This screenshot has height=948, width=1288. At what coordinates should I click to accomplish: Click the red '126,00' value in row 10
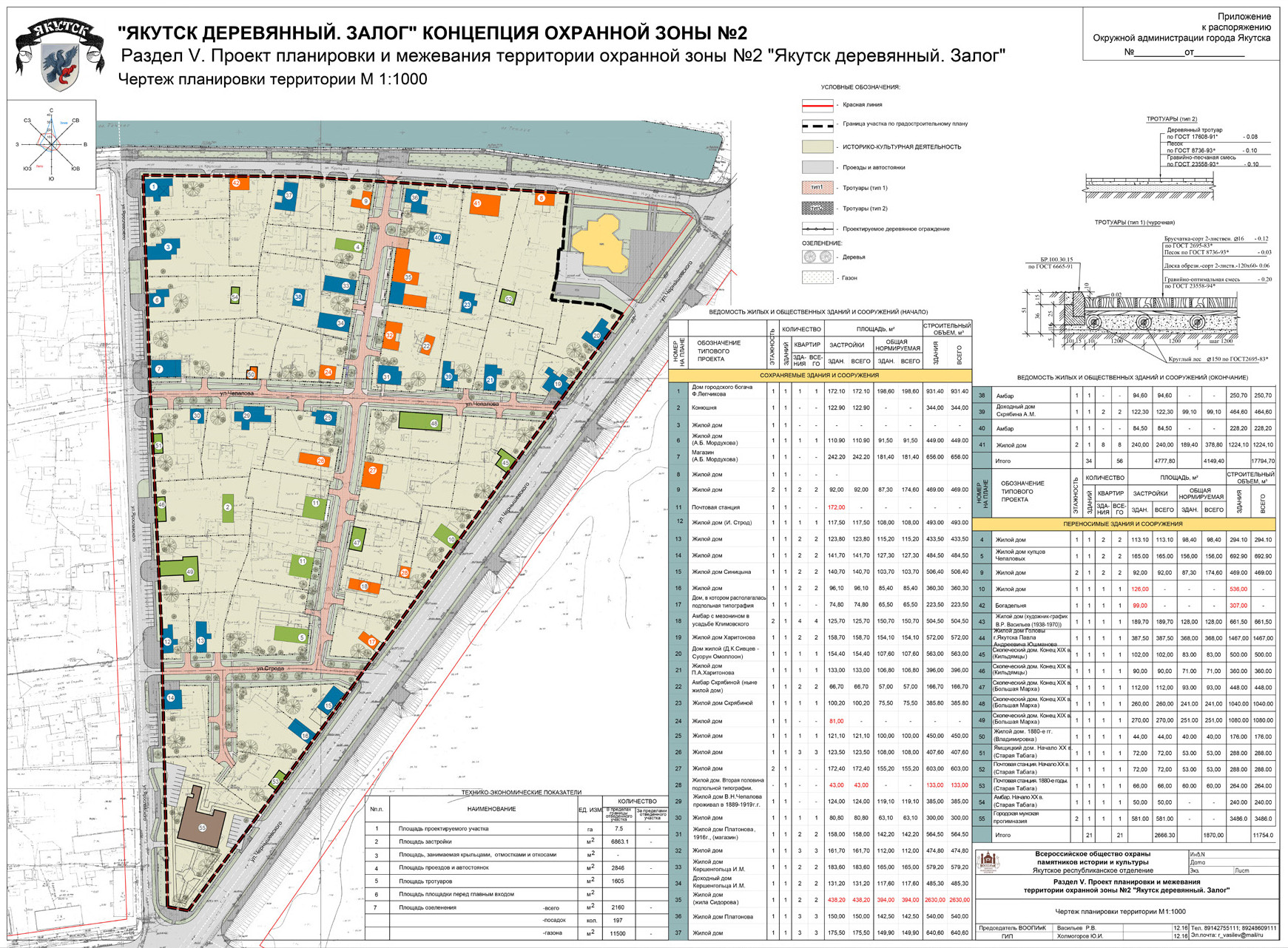[1140, 589]
